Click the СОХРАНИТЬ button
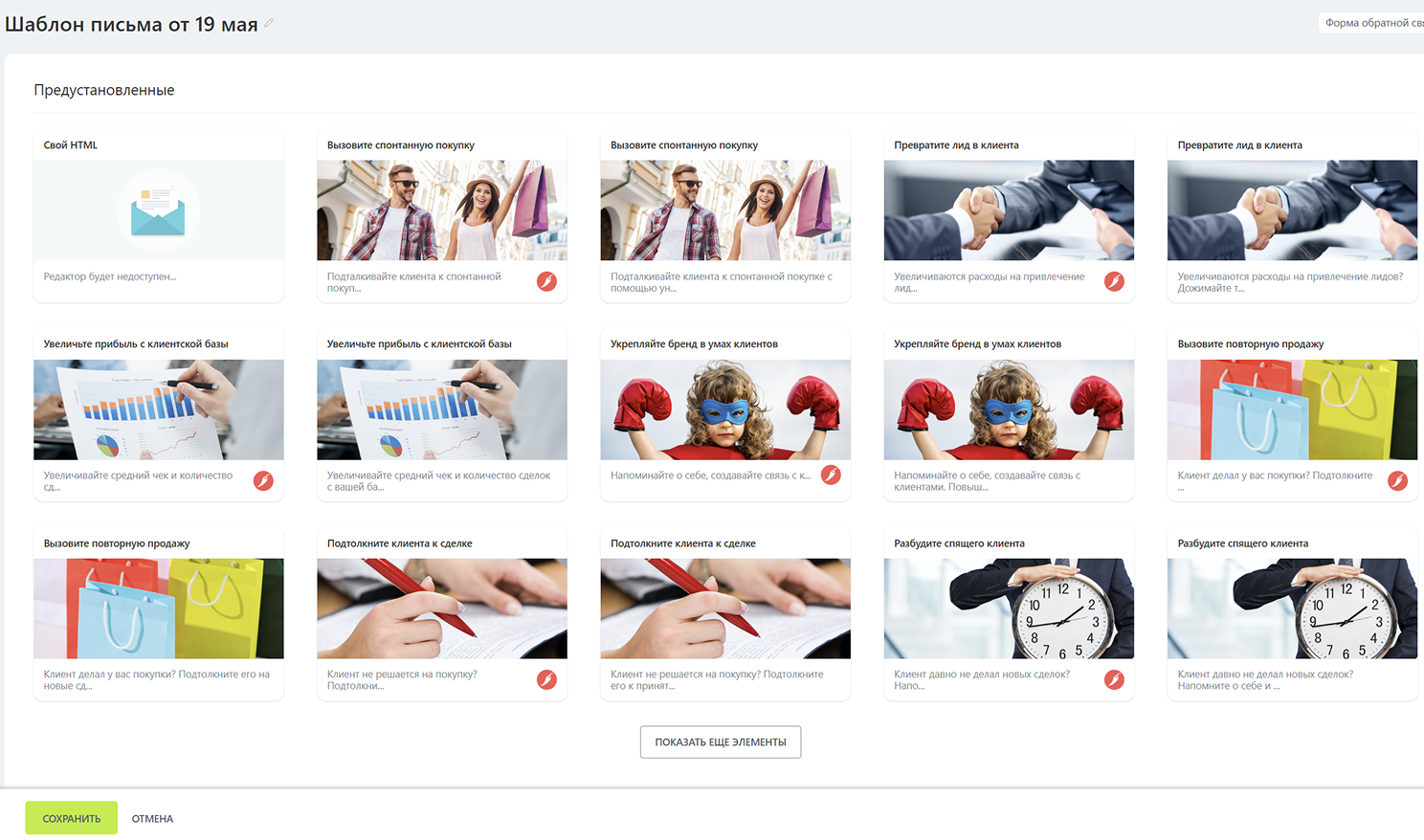This screenshot has width=1424, height=840. 72,818
